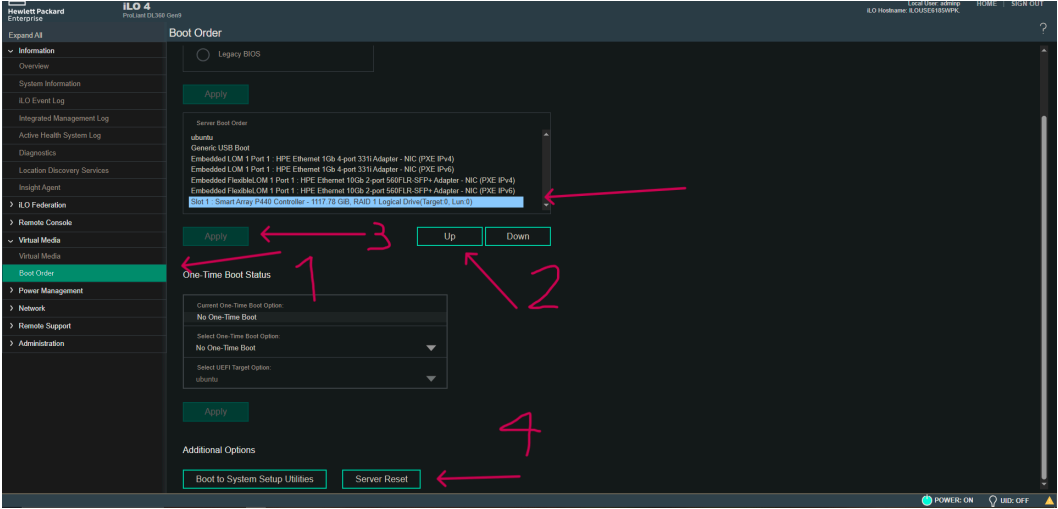Click Apply below Legacy BIOS option
The height and width of the screenshot is (509, 1058).
(x=216, y=94)
